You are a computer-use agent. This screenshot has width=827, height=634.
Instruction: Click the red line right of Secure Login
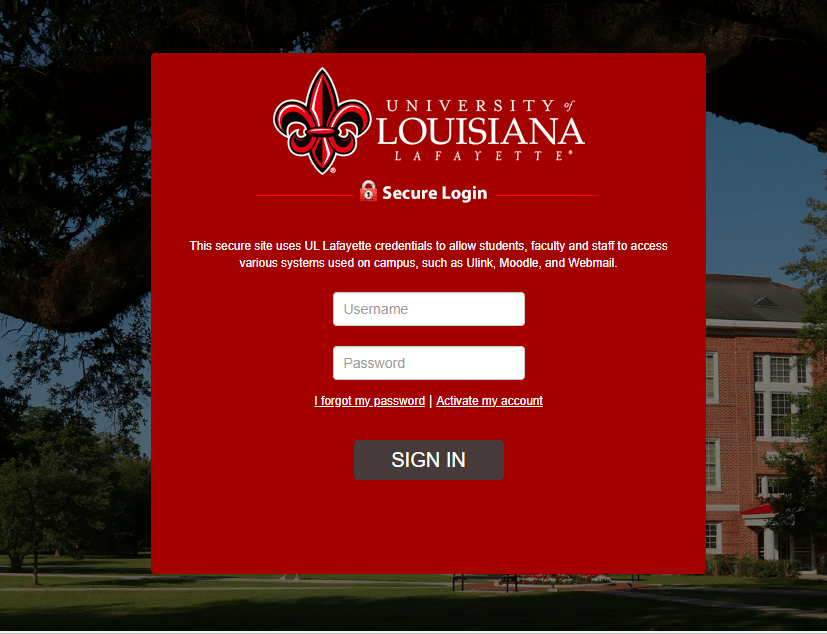tap(547, 195)
